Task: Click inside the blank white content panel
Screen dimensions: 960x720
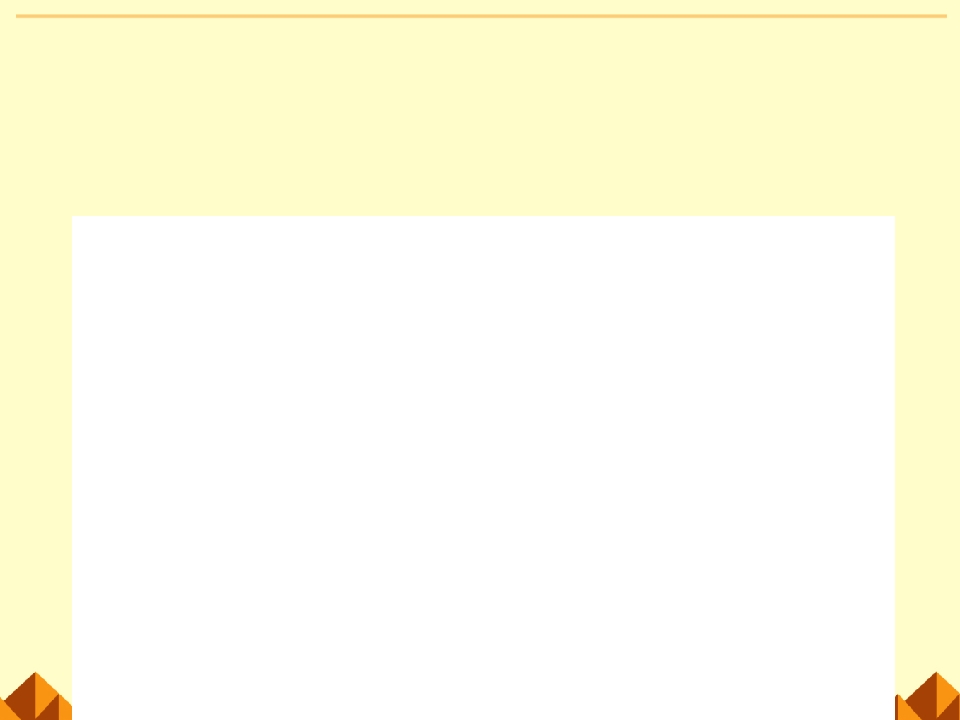Action: coord(484,468)
